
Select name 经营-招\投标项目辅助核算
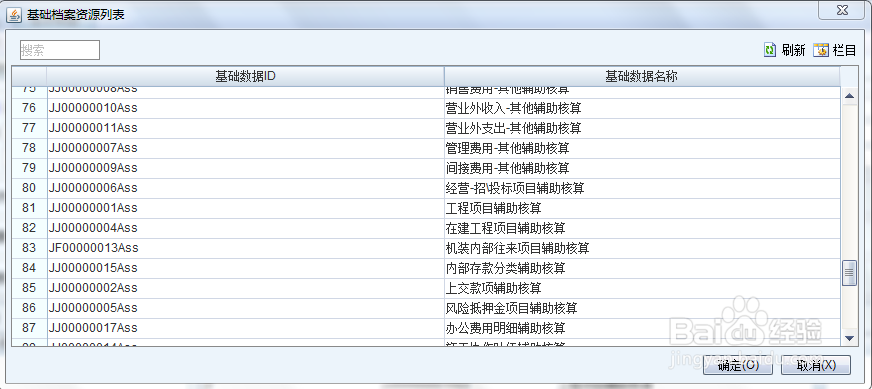click(642, 188)
